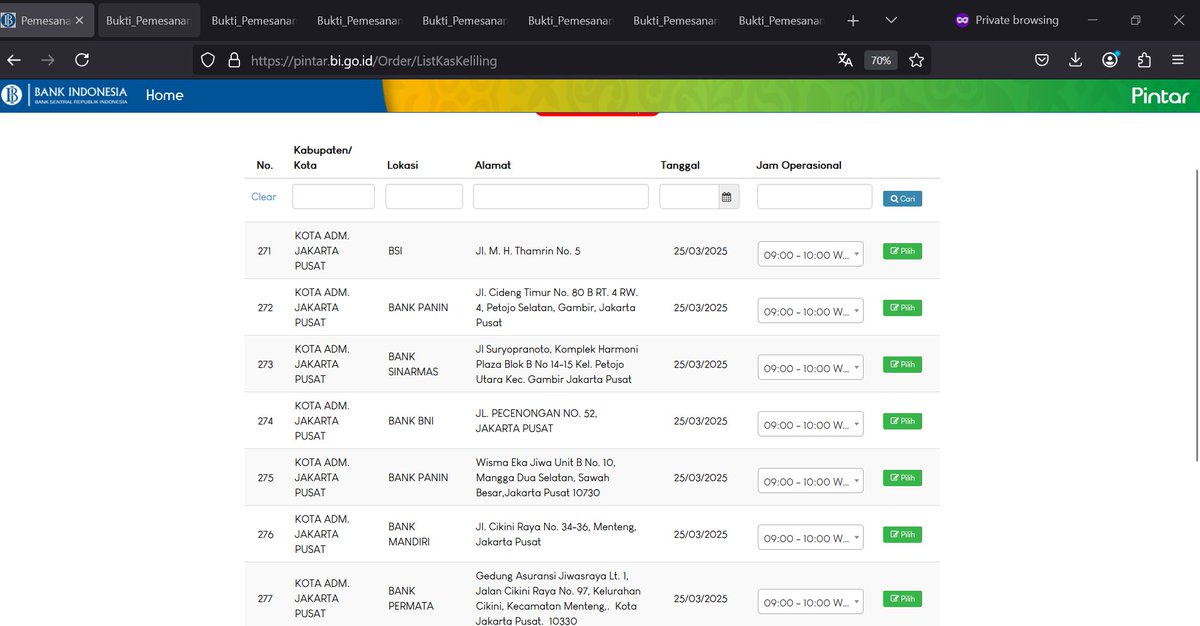Viewport: 1200px width, 626px height.
Task: Bookmark this page with the star icon
Action: 916,60
